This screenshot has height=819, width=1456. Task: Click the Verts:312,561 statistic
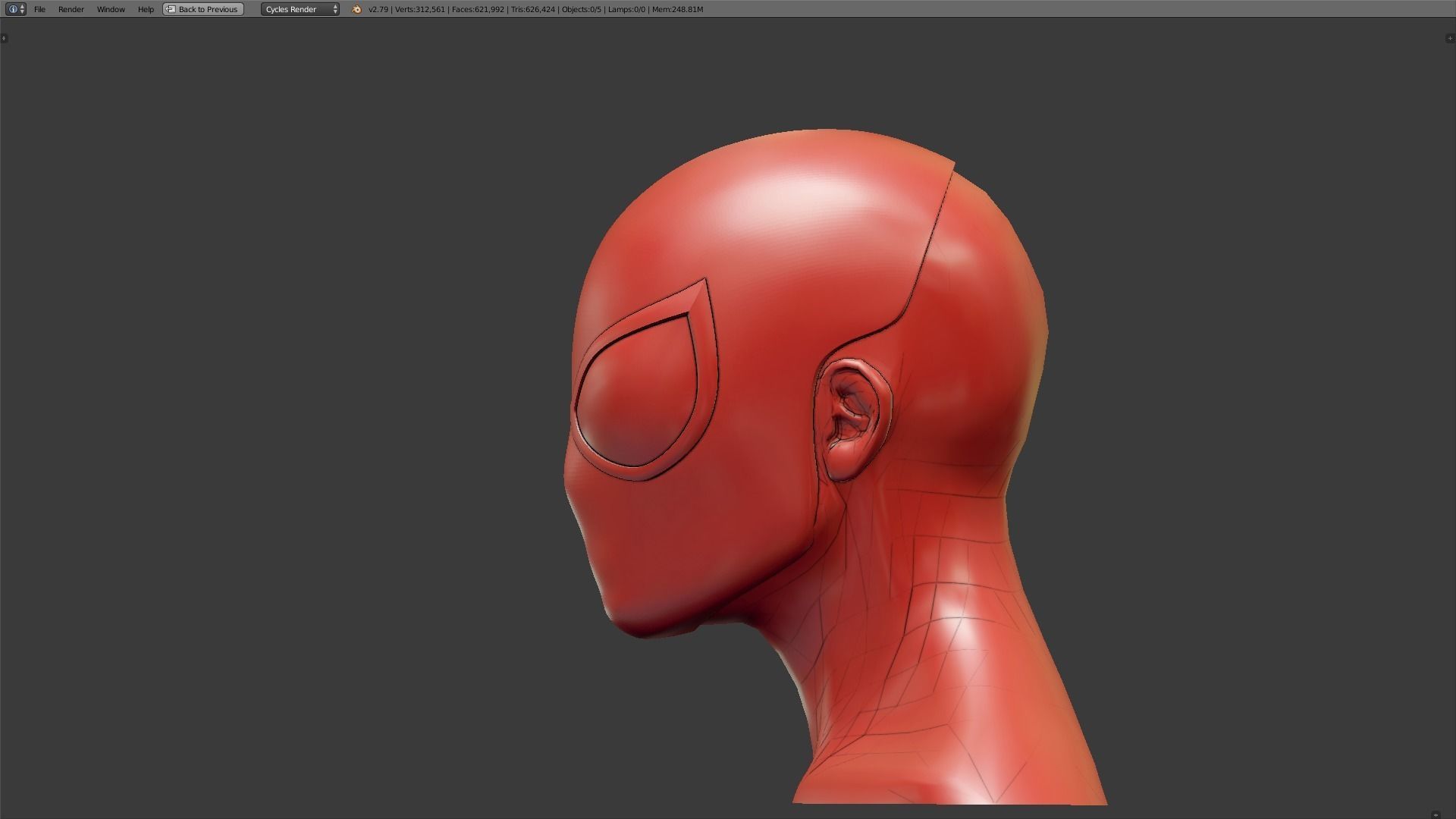(420, 9)
